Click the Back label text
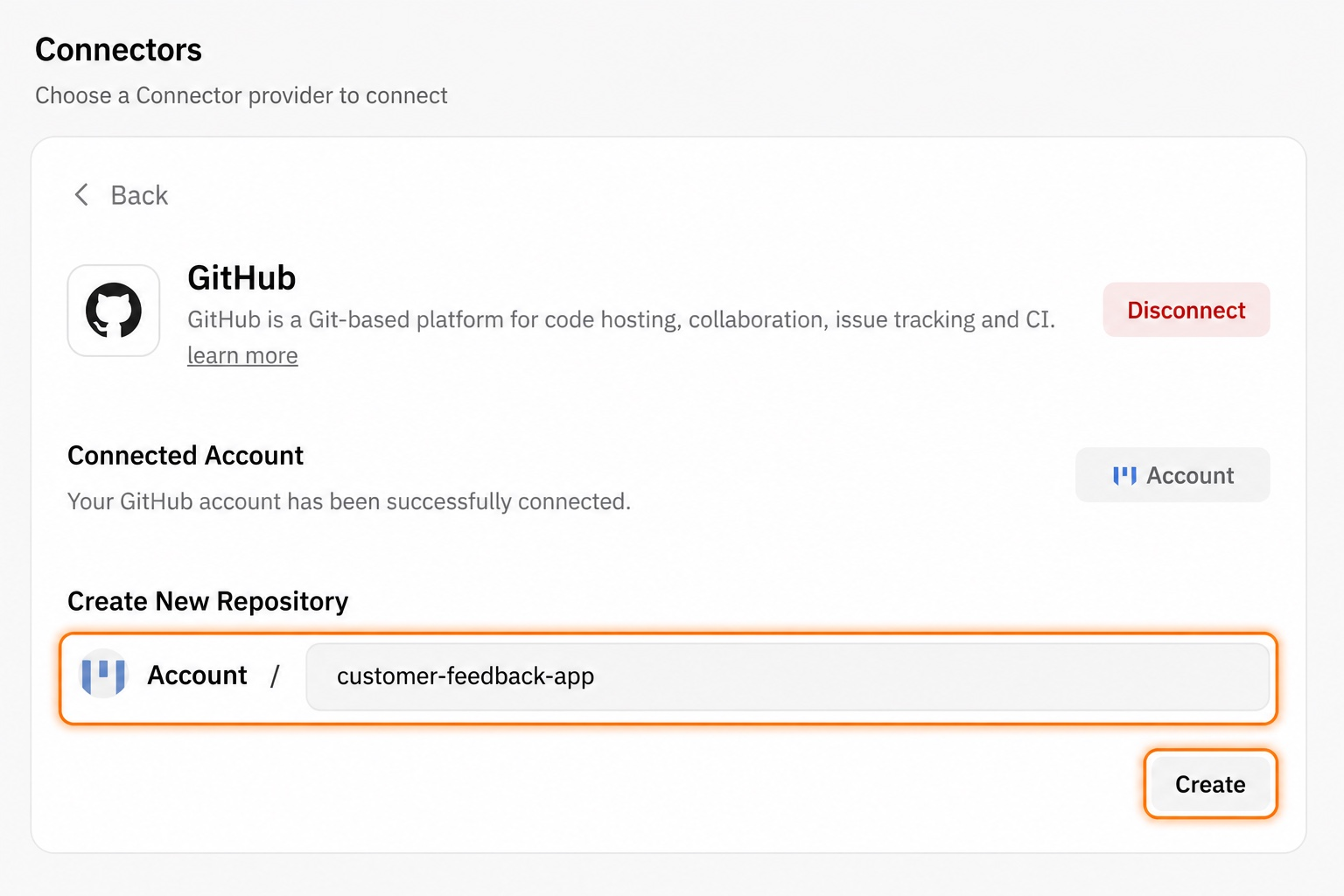 [139, 195]
